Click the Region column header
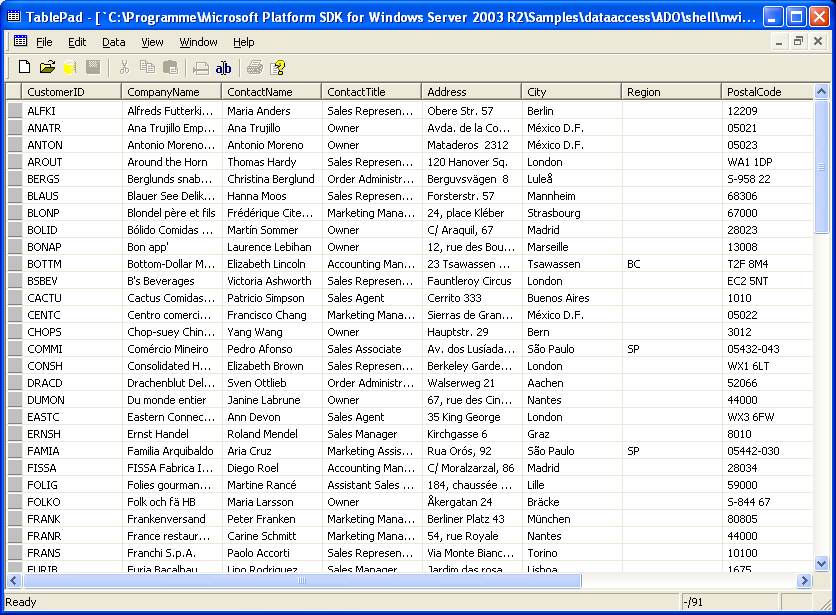The width and height of the screenshot is (836, 615). (671, 92)
